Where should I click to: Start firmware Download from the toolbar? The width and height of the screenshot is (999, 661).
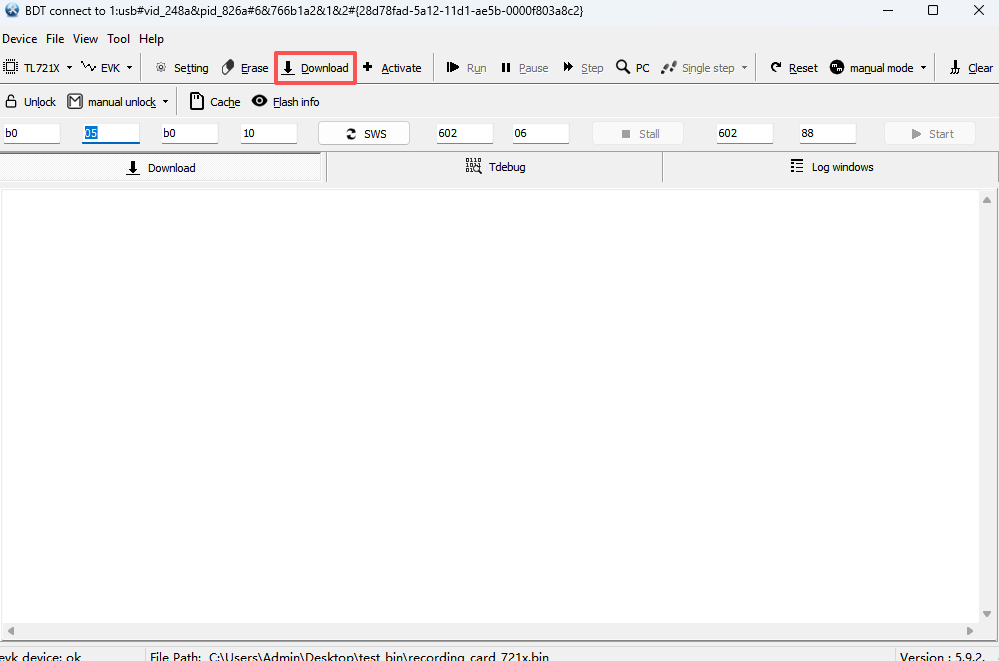coord(315,68)
